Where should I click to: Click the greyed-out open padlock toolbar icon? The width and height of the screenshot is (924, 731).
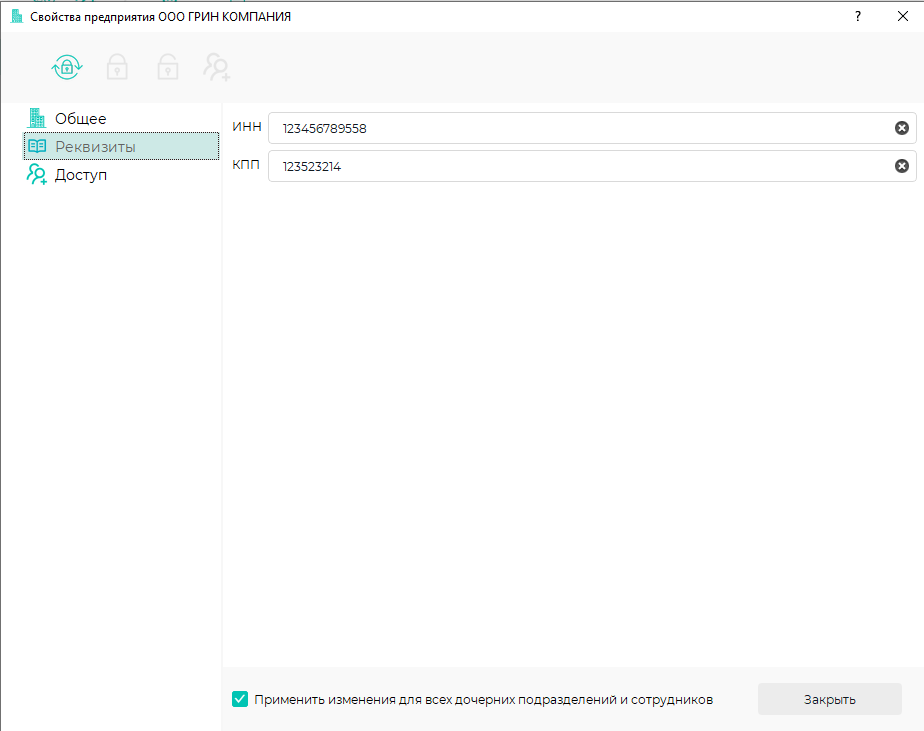[x=167, y=67]
